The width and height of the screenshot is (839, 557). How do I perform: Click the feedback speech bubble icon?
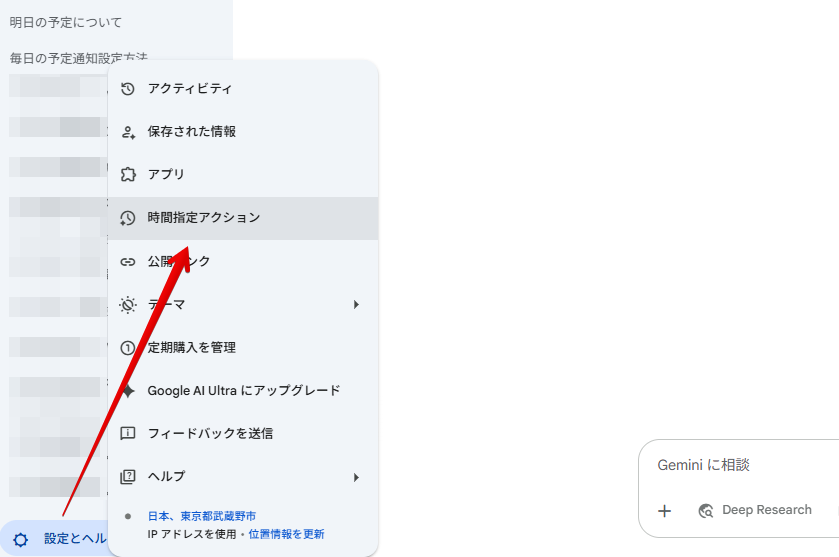(127, 434)
